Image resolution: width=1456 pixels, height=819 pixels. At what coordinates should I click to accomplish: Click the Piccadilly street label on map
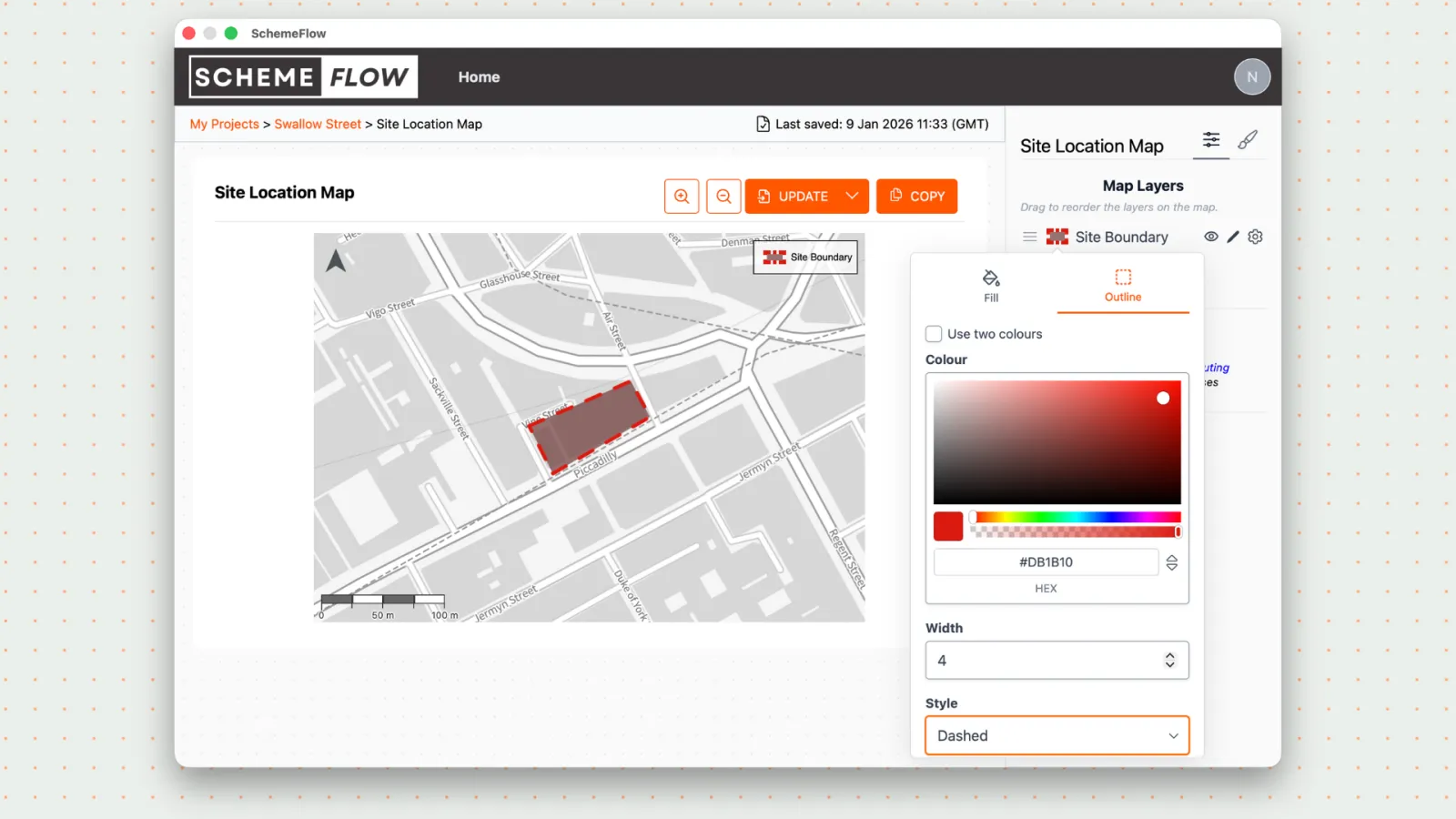tap(595, 463)
